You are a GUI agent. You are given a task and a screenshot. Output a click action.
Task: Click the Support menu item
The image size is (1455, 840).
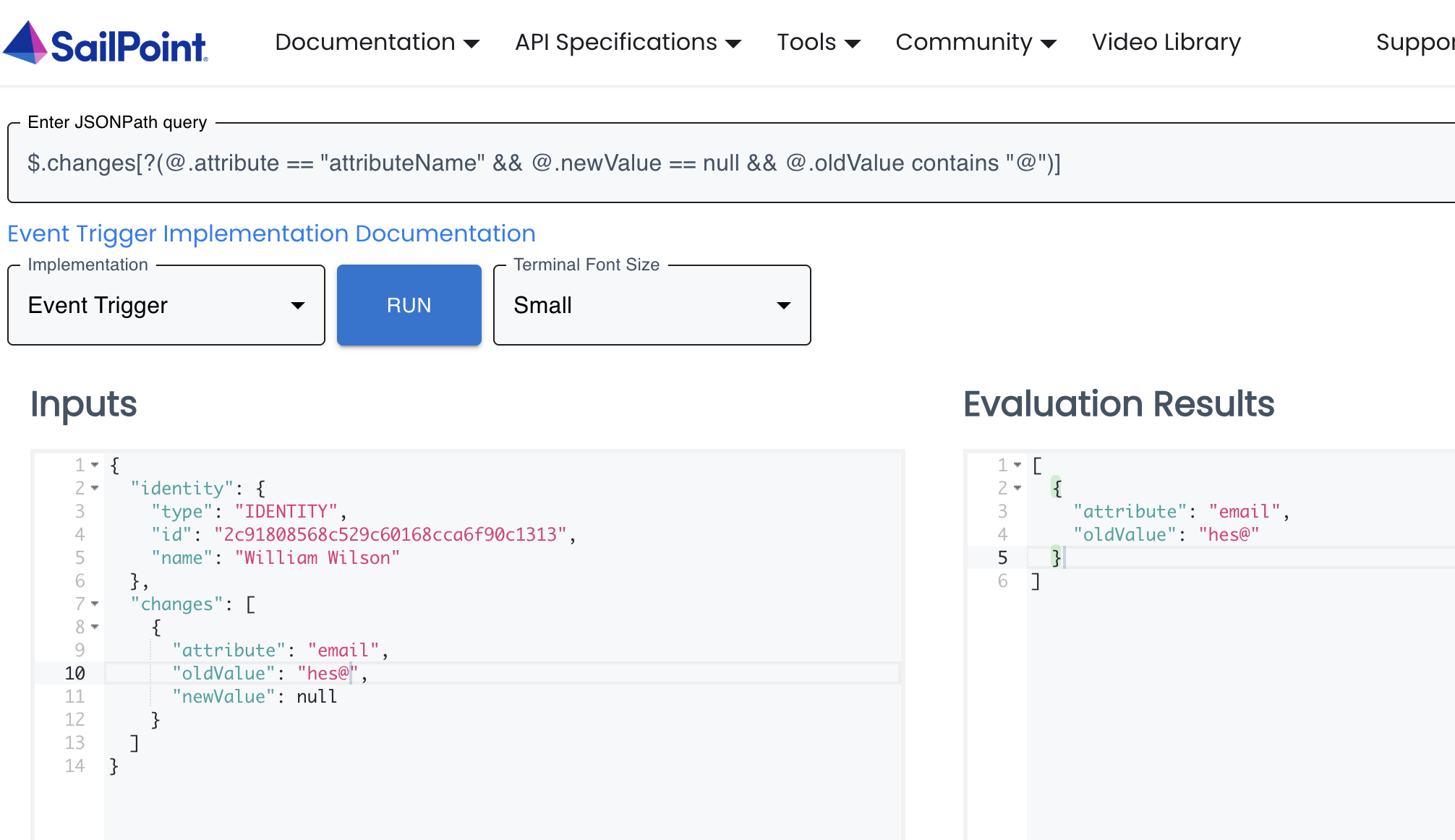tap(1414, 43)
